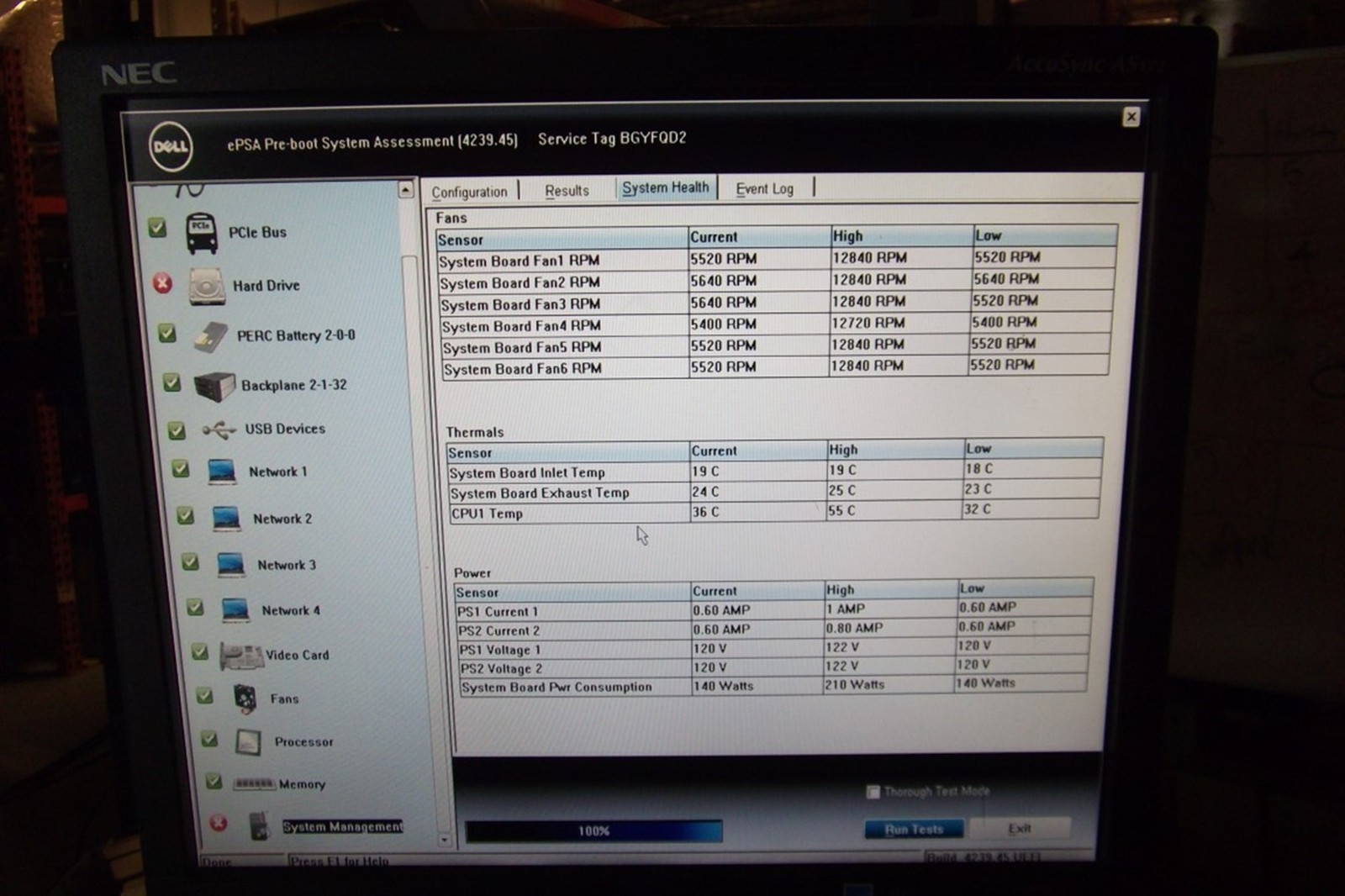
Task: Click the Exit button
Action: pos(1020,829)
